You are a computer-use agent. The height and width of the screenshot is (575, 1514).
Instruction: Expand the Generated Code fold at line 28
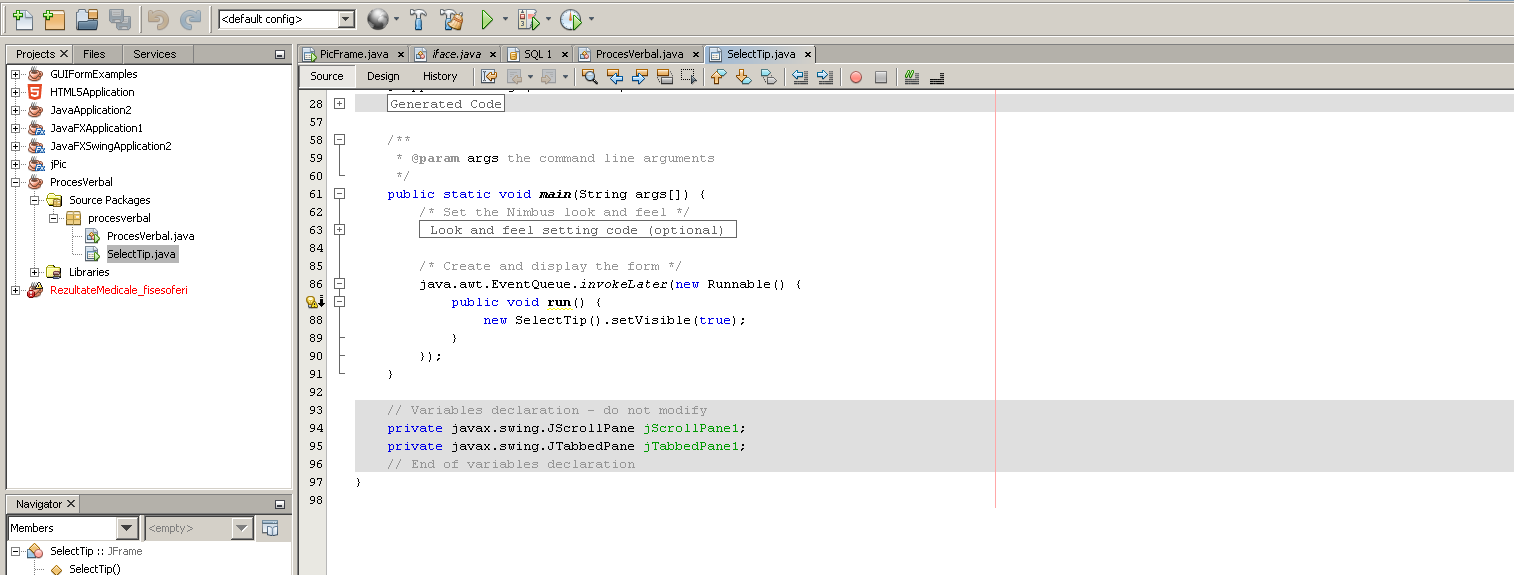click(x=340, y=104)
